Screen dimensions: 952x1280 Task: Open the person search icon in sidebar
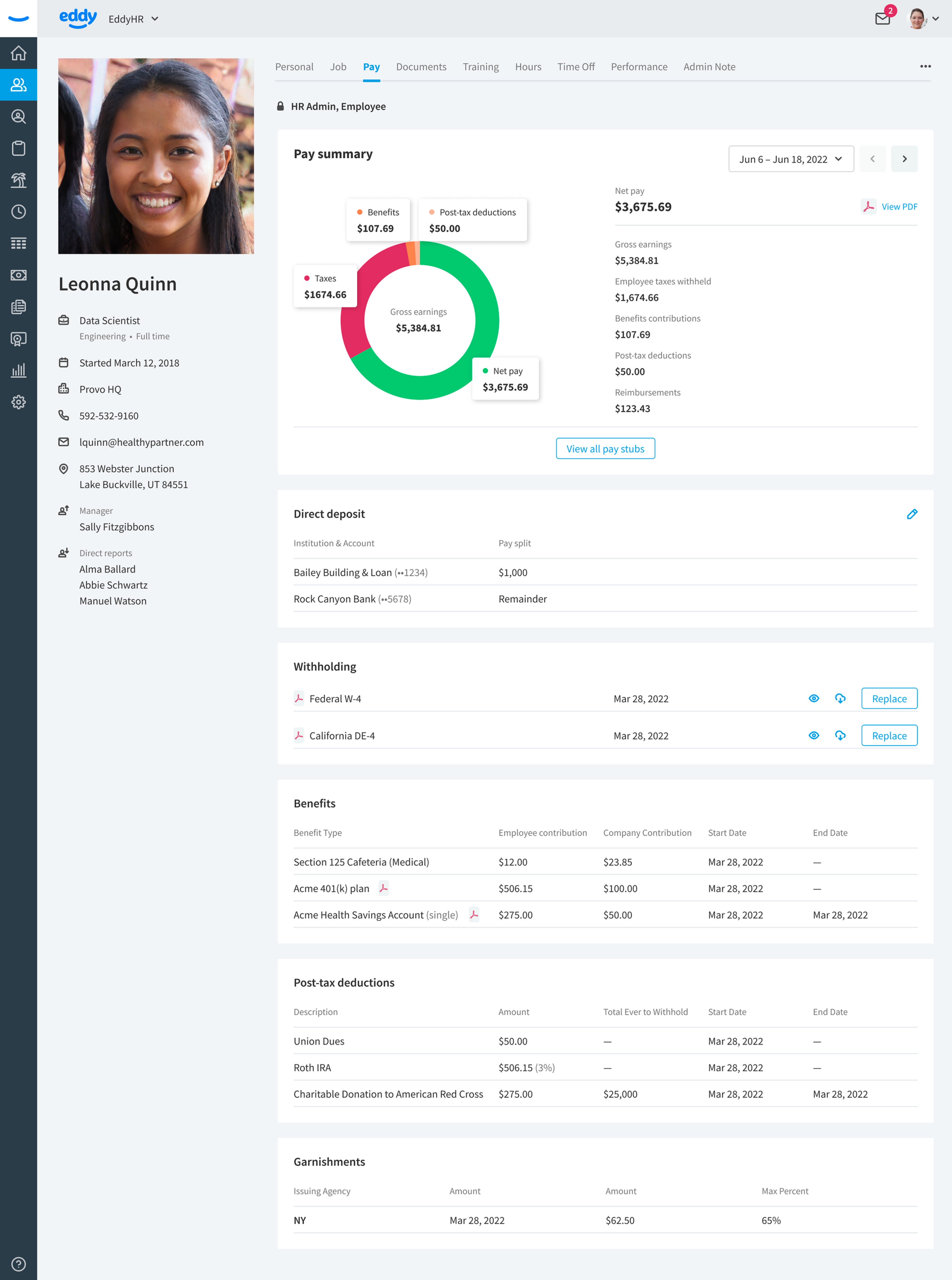18,117
